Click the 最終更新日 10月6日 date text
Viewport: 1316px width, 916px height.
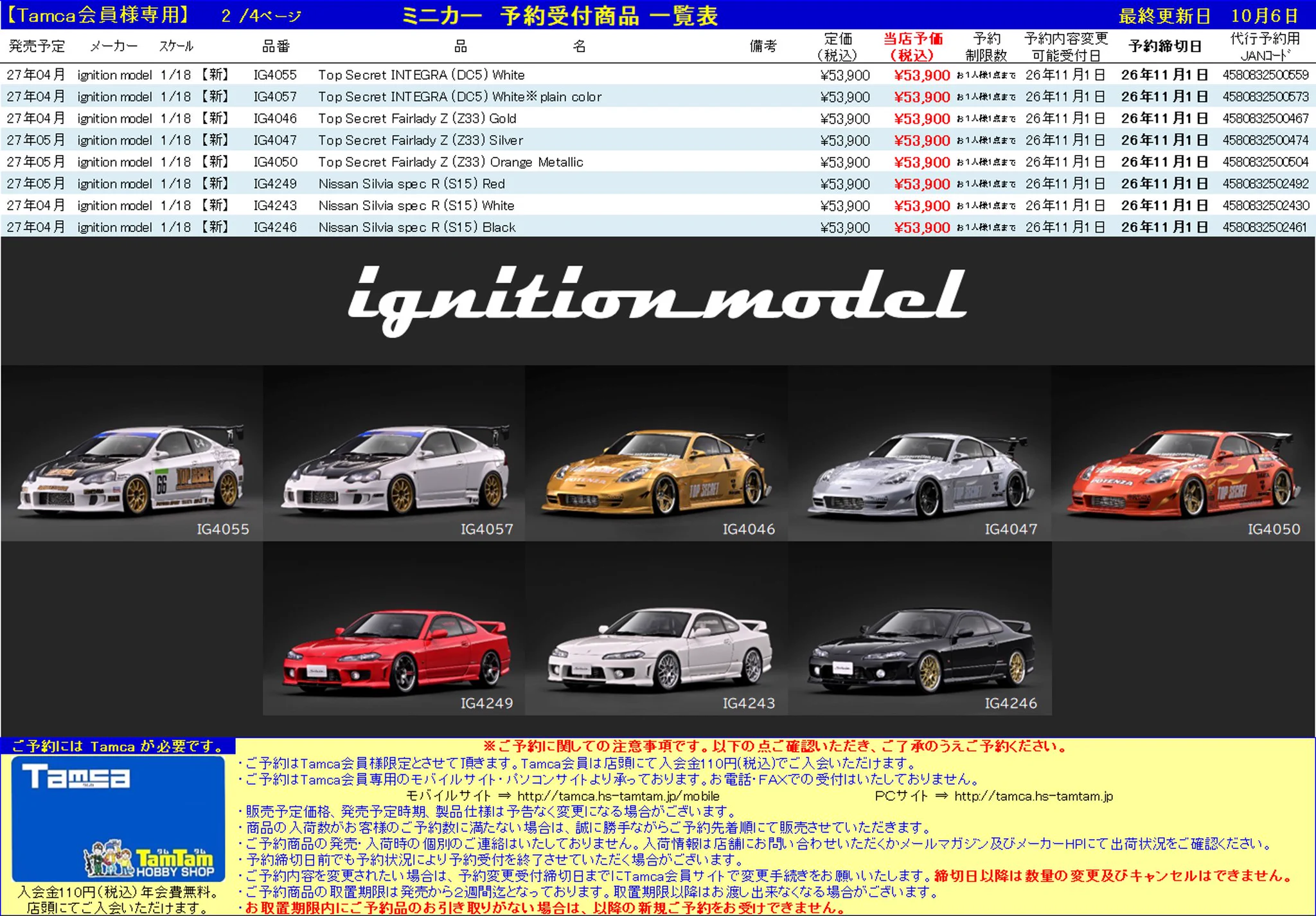1208,16
